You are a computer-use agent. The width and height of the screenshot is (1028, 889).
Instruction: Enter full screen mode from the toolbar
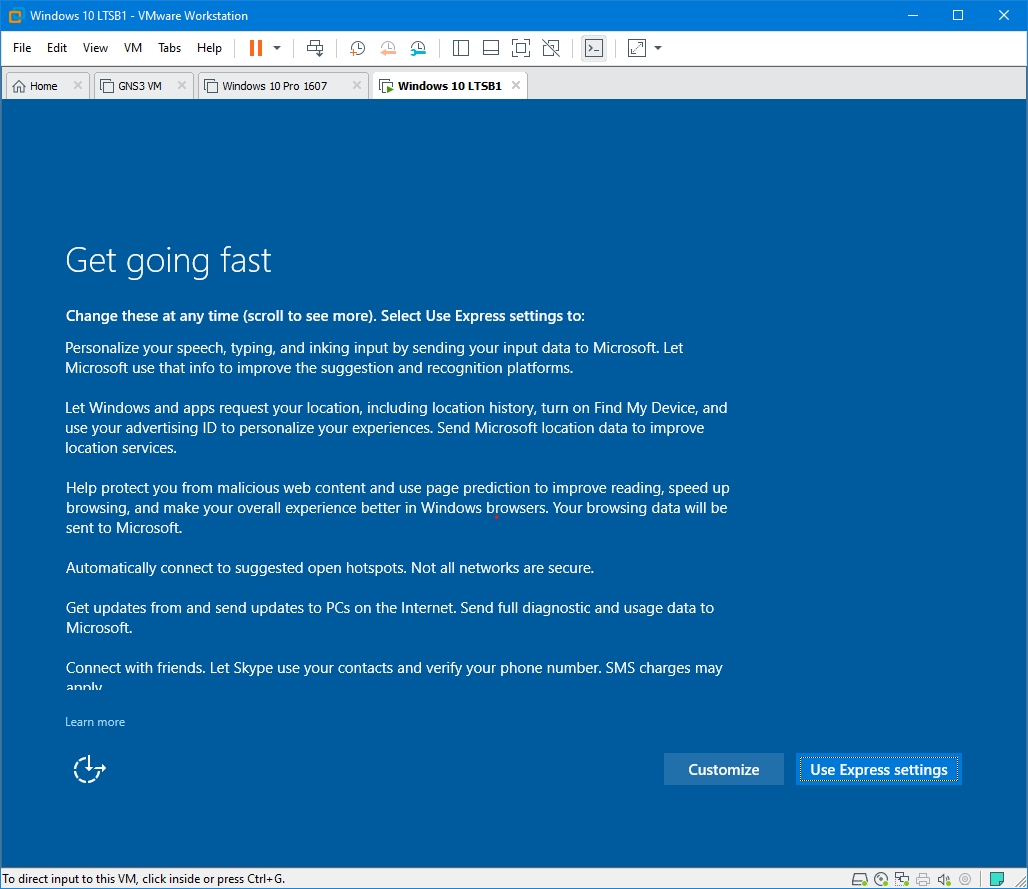(521, 48)
